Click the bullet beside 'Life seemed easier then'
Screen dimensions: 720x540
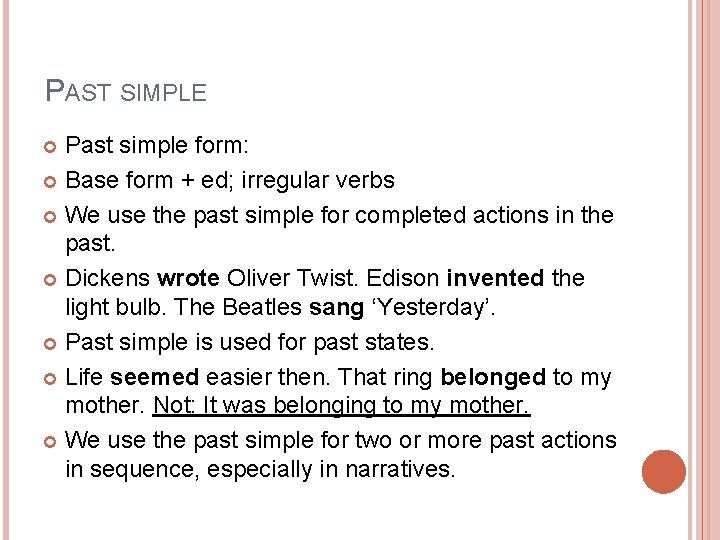coord(50,378)
